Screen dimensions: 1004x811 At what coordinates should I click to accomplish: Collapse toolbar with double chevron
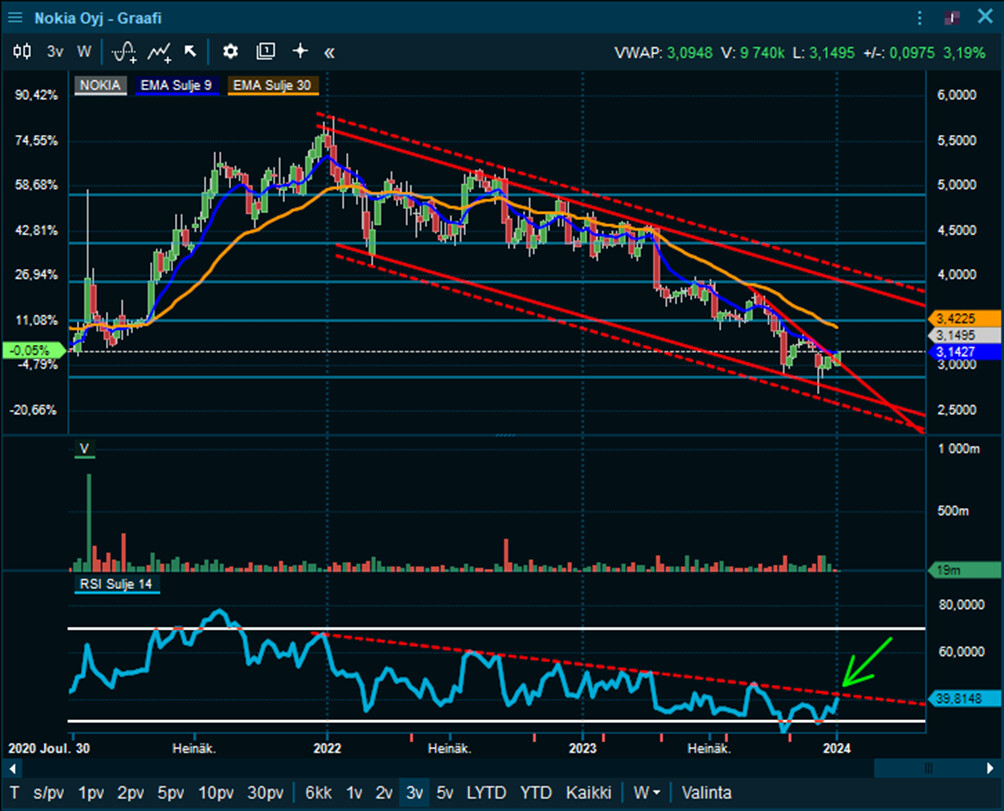[329, 52]
